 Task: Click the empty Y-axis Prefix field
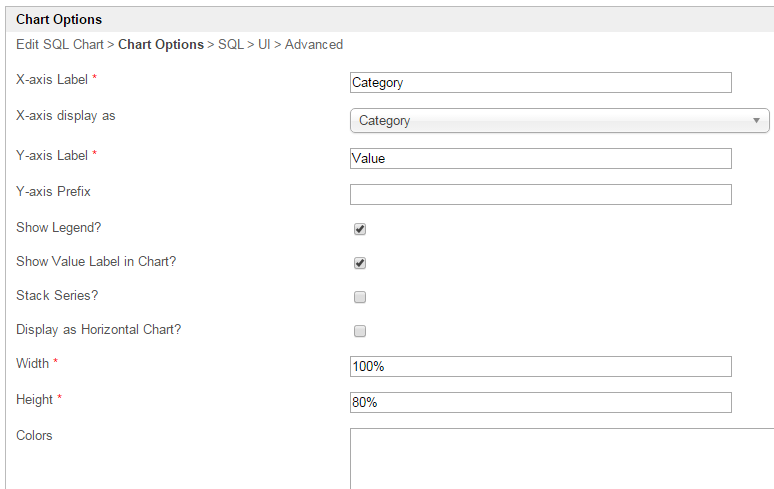tap(540, 194)
